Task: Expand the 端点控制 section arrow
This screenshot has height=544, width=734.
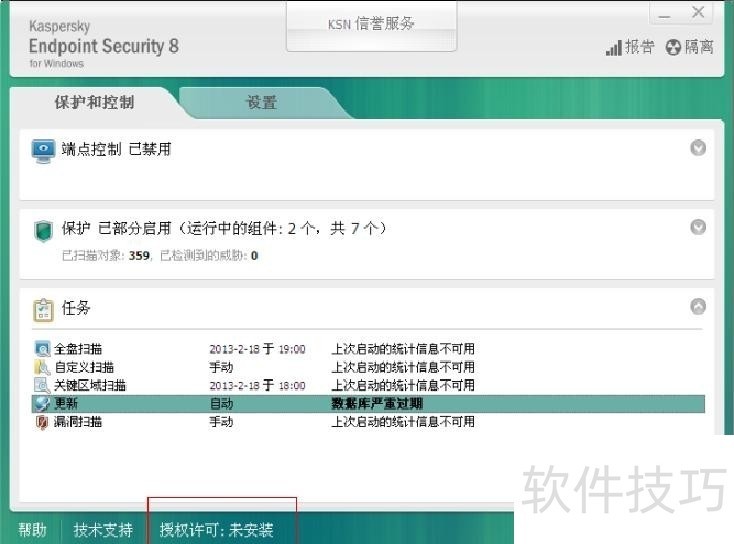Action: pos(698,148)
